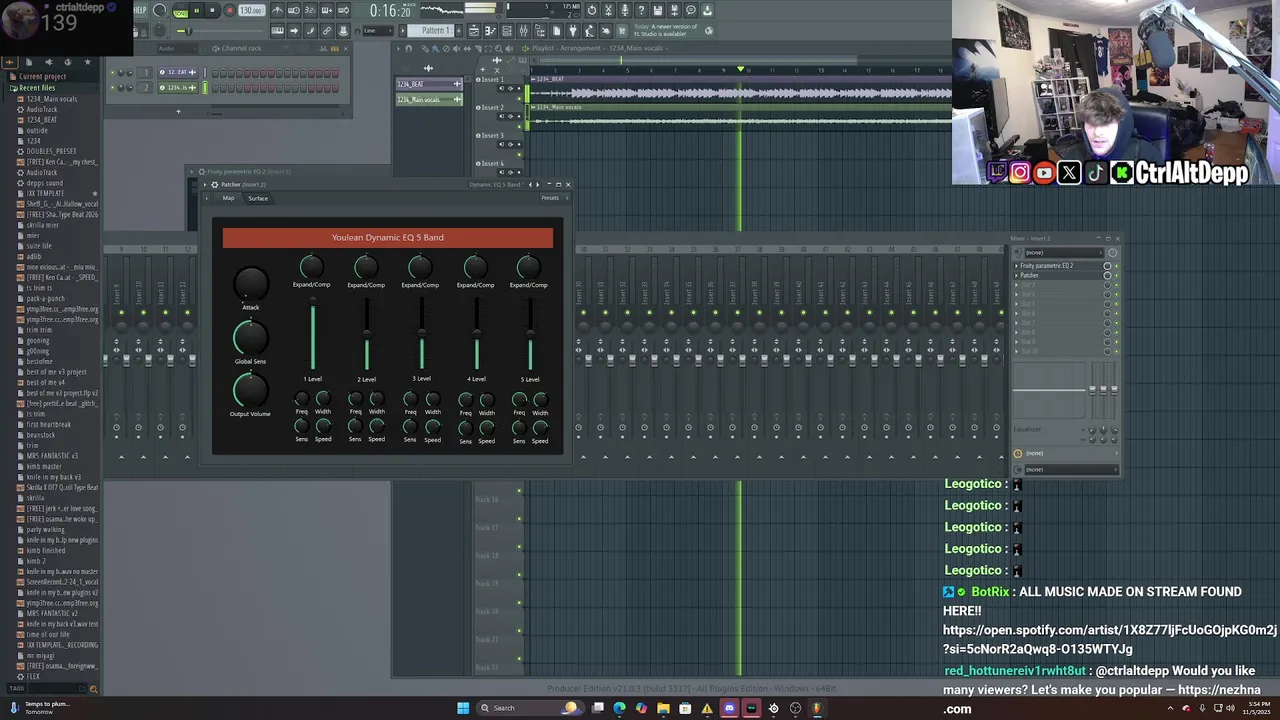
Task: Select the 12..EAT channel button
Action: tap(178, 72)
